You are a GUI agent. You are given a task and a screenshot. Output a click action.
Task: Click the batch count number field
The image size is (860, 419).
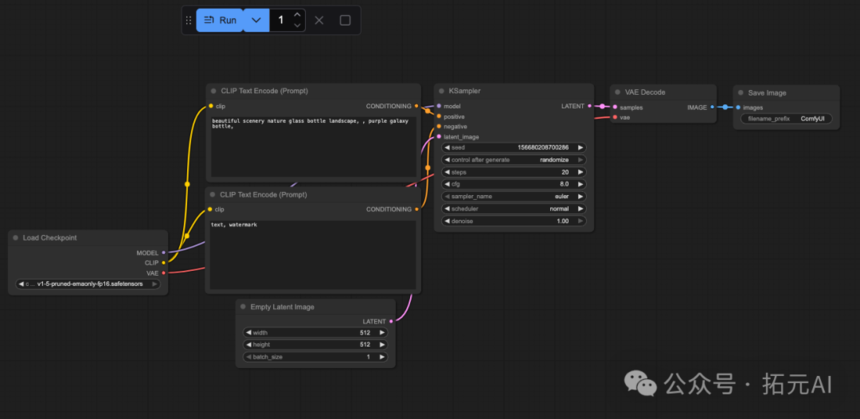[x=281, y=20]
